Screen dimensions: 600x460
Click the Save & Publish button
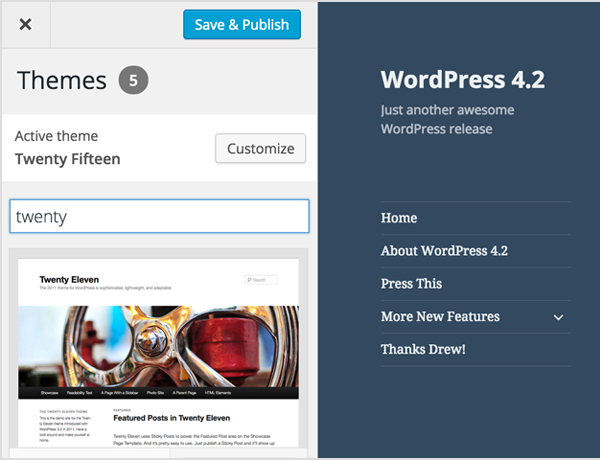pyautogui.click(x=242, y=25)
